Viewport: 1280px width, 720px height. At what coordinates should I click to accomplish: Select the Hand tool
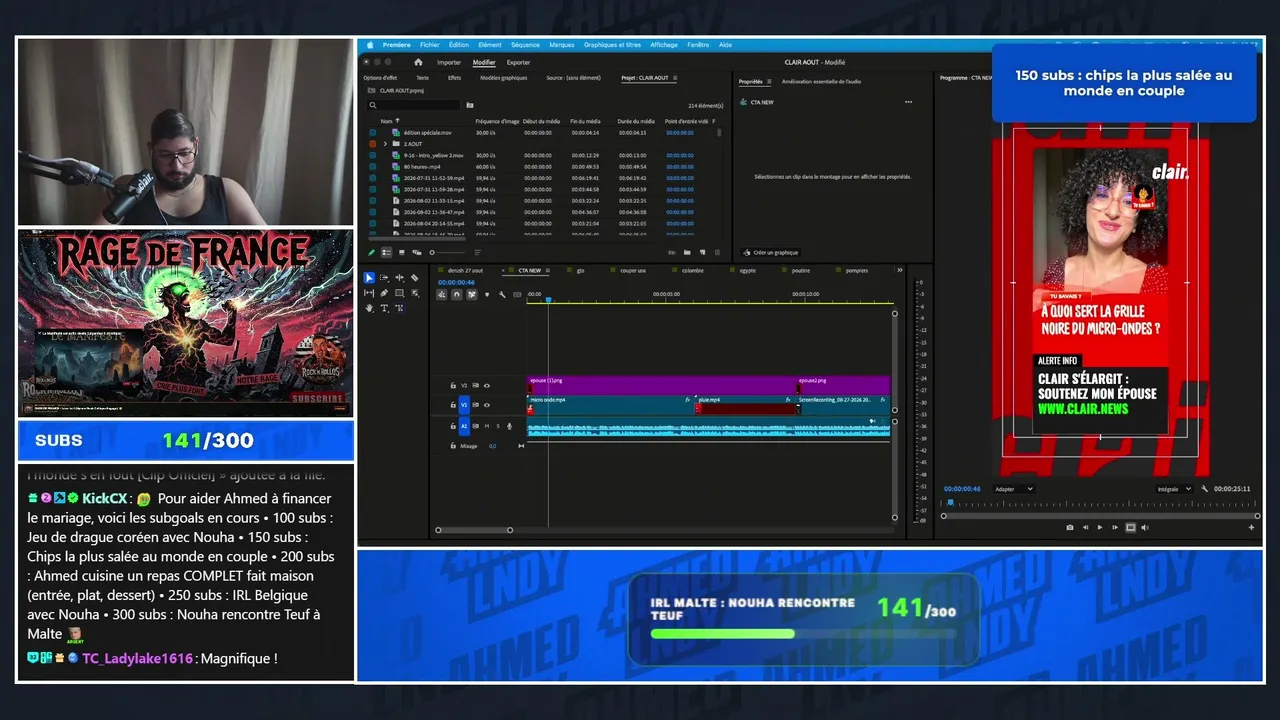(369, 308)
